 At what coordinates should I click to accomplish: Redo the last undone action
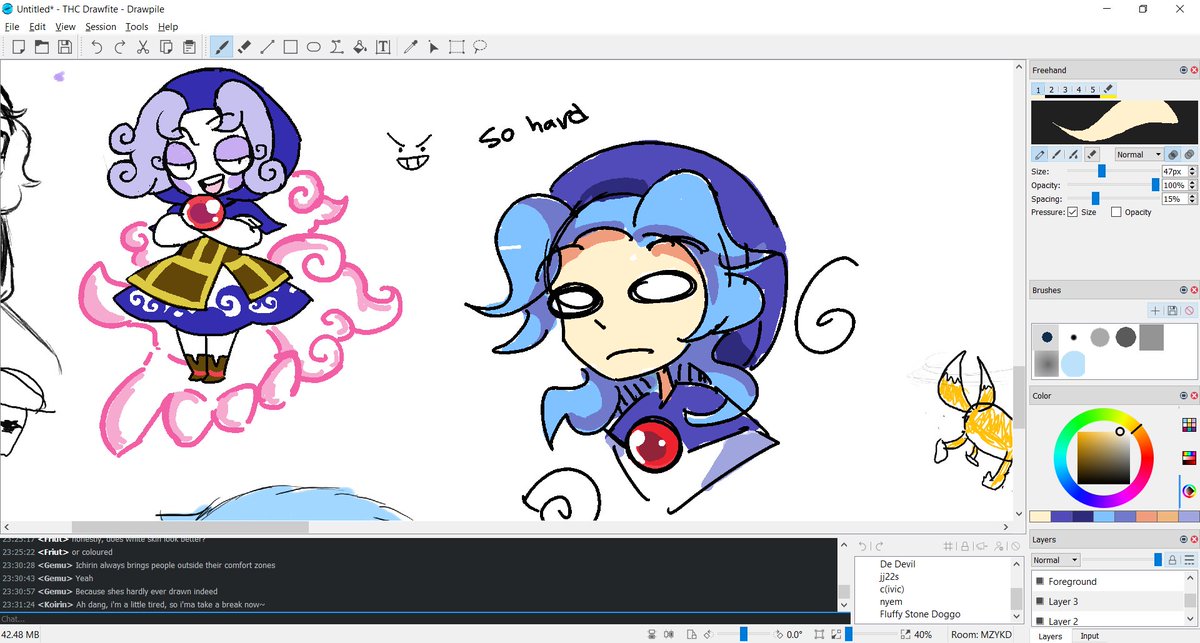(120, 47)
